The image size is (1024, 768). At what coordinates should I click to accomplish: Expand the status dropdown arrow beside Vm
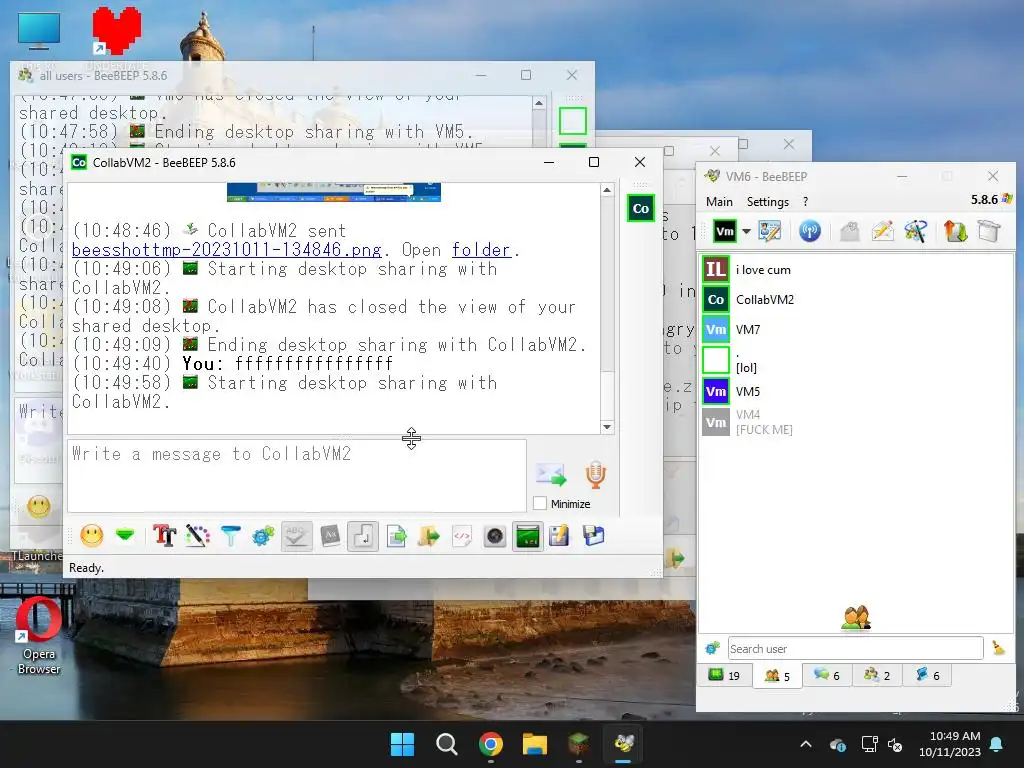click(x=746, y=231)
